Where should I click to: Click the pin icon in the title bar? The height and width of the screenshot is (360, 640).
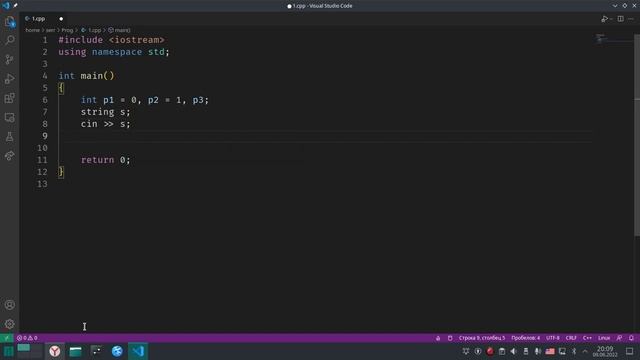[x=16, y=6]
